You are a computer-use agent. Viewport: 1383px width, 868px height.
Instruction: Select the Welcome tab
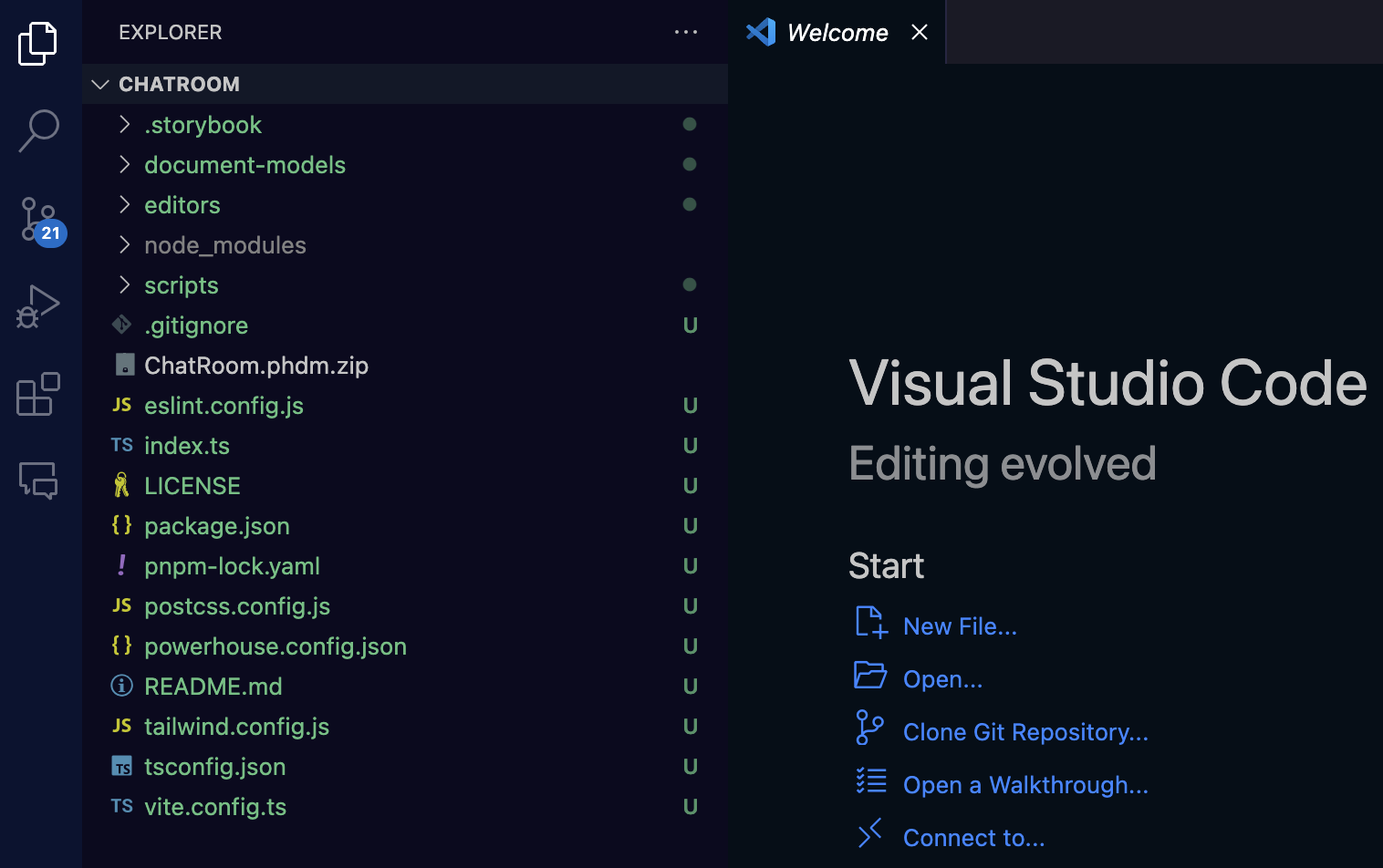(x=837, y=32)
